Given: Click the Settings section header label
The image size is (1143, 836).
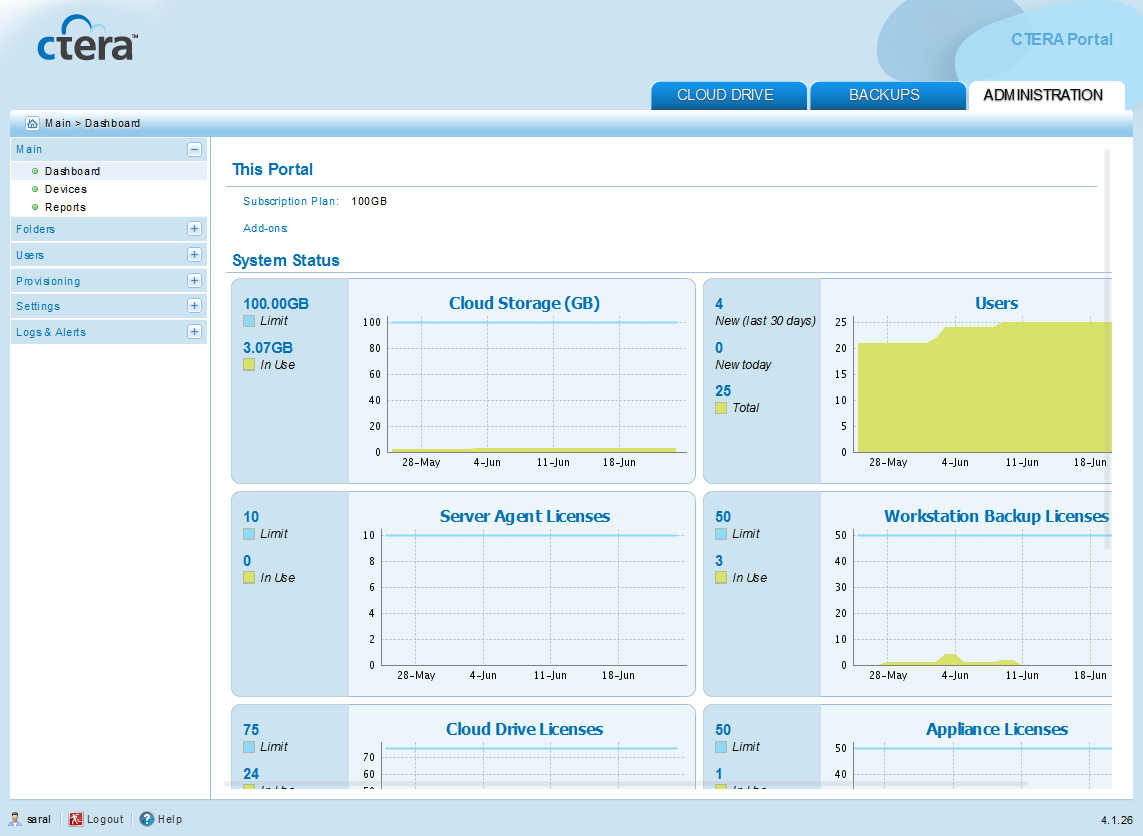Looking at the screenshot, I should pos(38,306).
